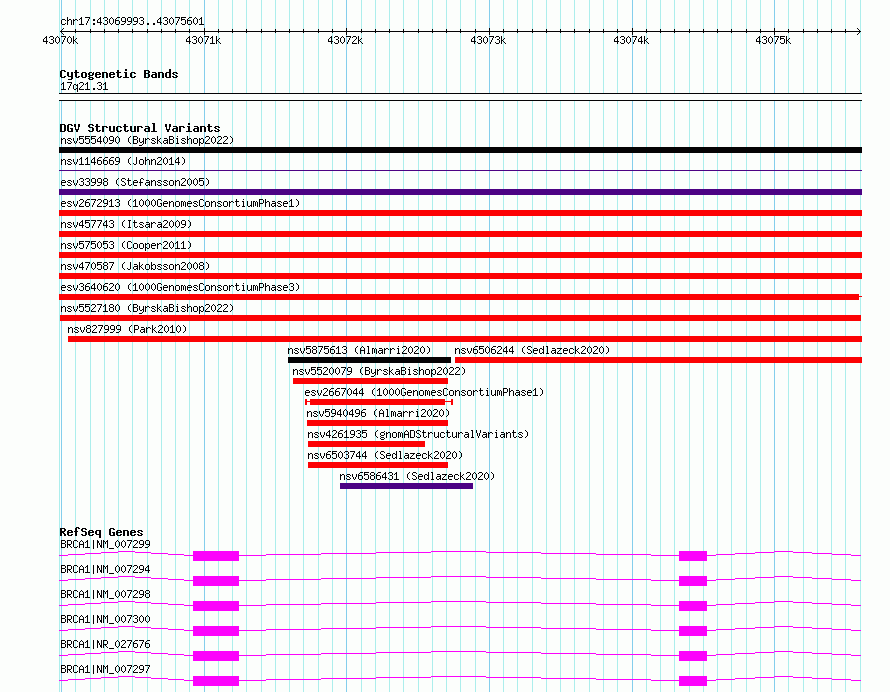This screenshot has width=890, height=692.
Task: Click the nsv470587 Jakobsson2008 red bar
Action: 460,276
